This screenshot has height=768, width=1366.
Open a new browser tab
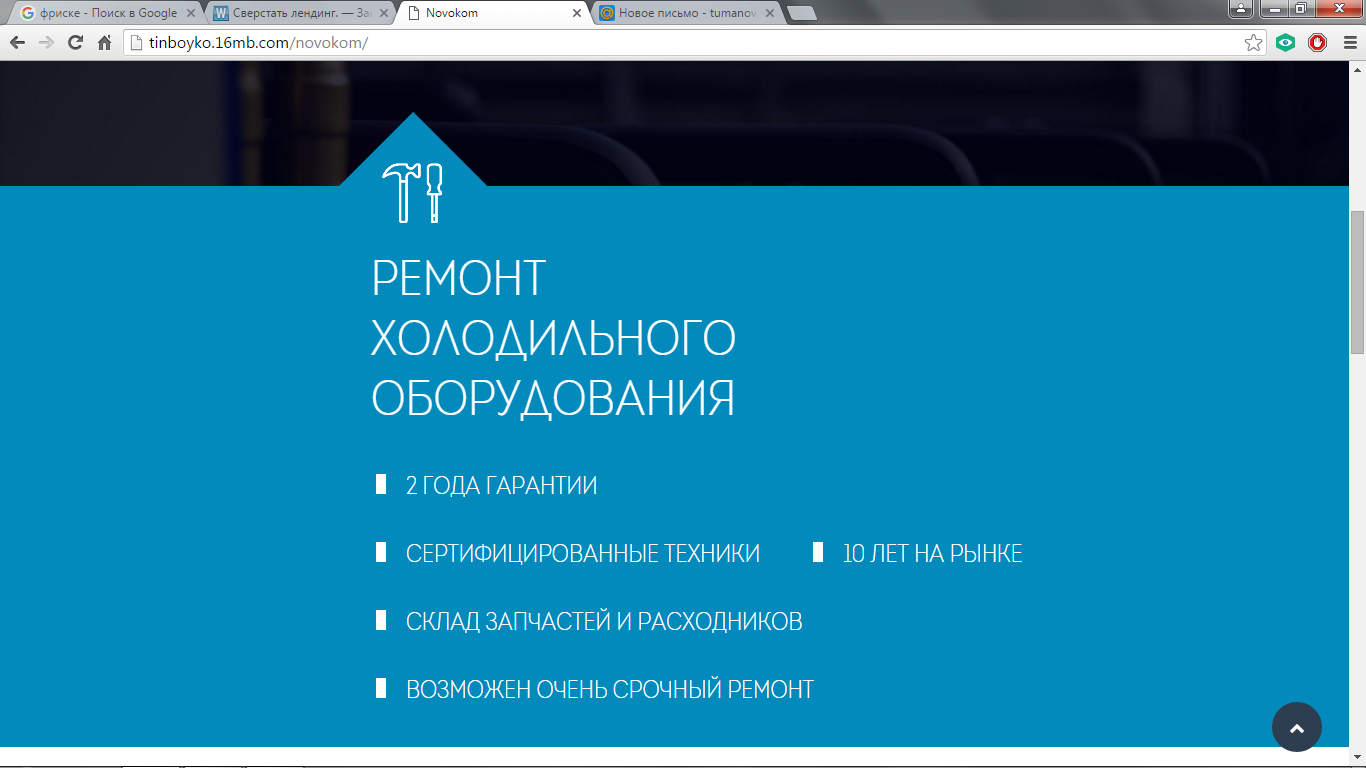pyautogui.click(x=802, y=14)
